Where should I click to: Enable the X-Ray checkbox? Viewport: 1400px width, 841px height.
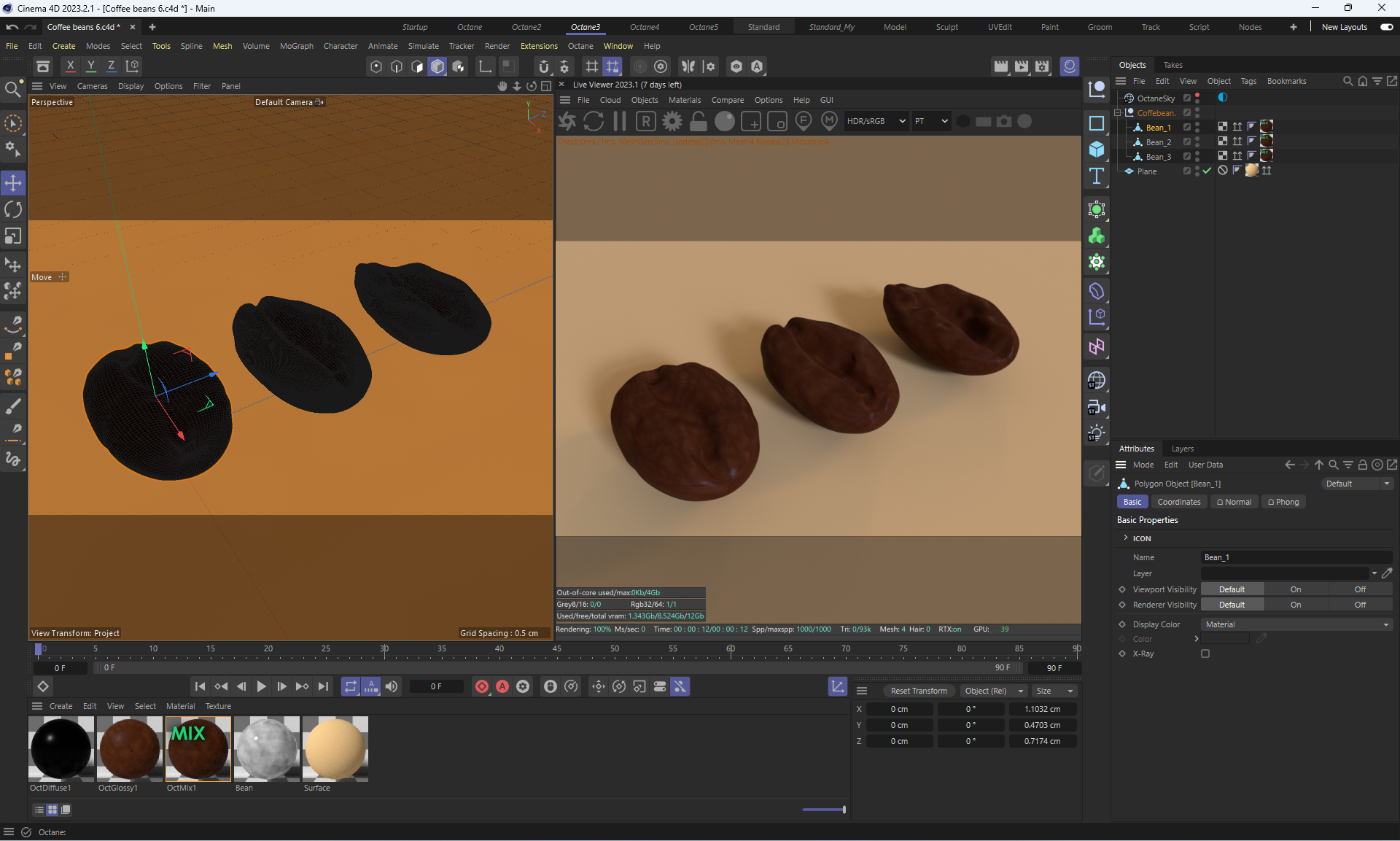click(1205, 654)
